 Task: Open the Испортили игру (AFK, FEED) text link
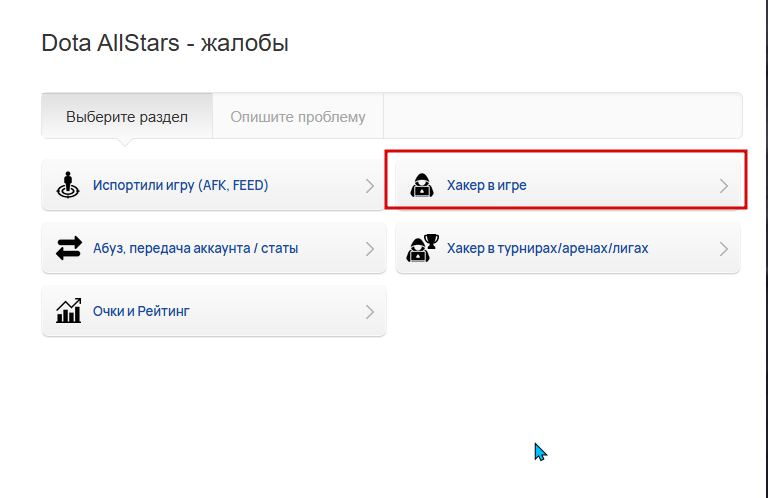[181, 185]
